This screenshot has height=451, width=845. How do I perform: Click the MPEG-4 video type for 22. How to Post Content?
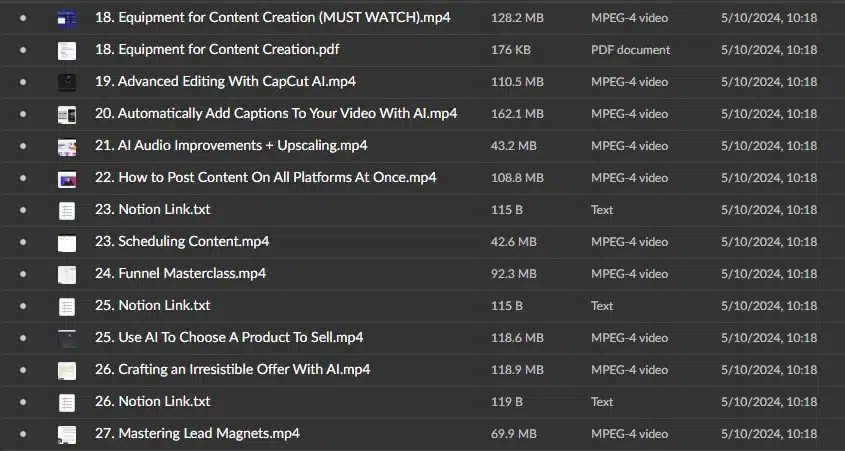click(x=629, y=178)
